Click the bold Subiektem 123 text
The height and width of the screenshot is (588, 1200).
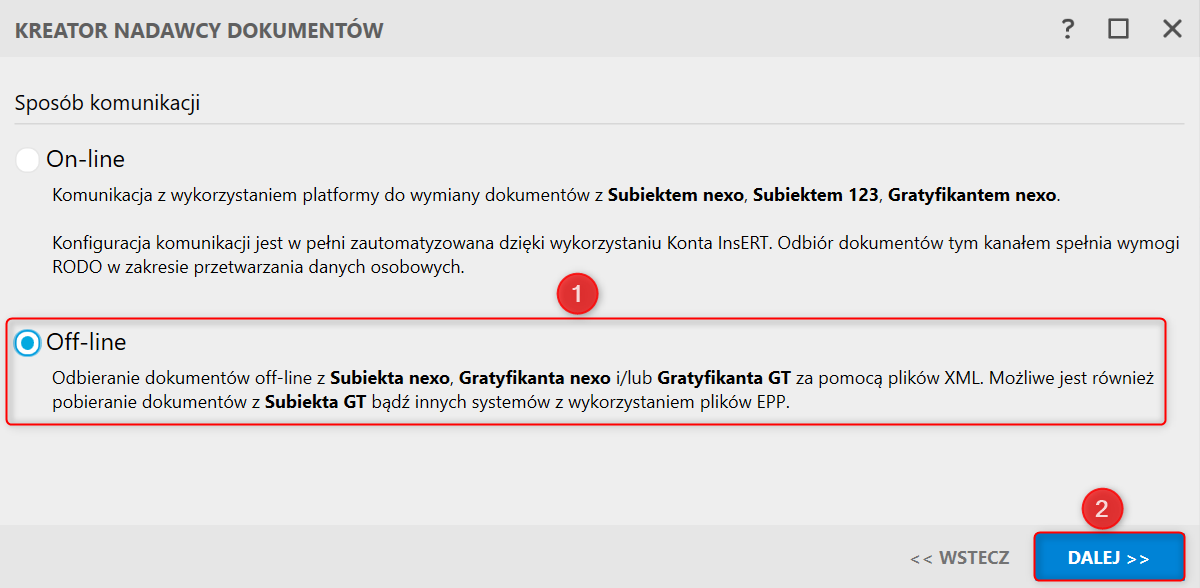point(814,195)
